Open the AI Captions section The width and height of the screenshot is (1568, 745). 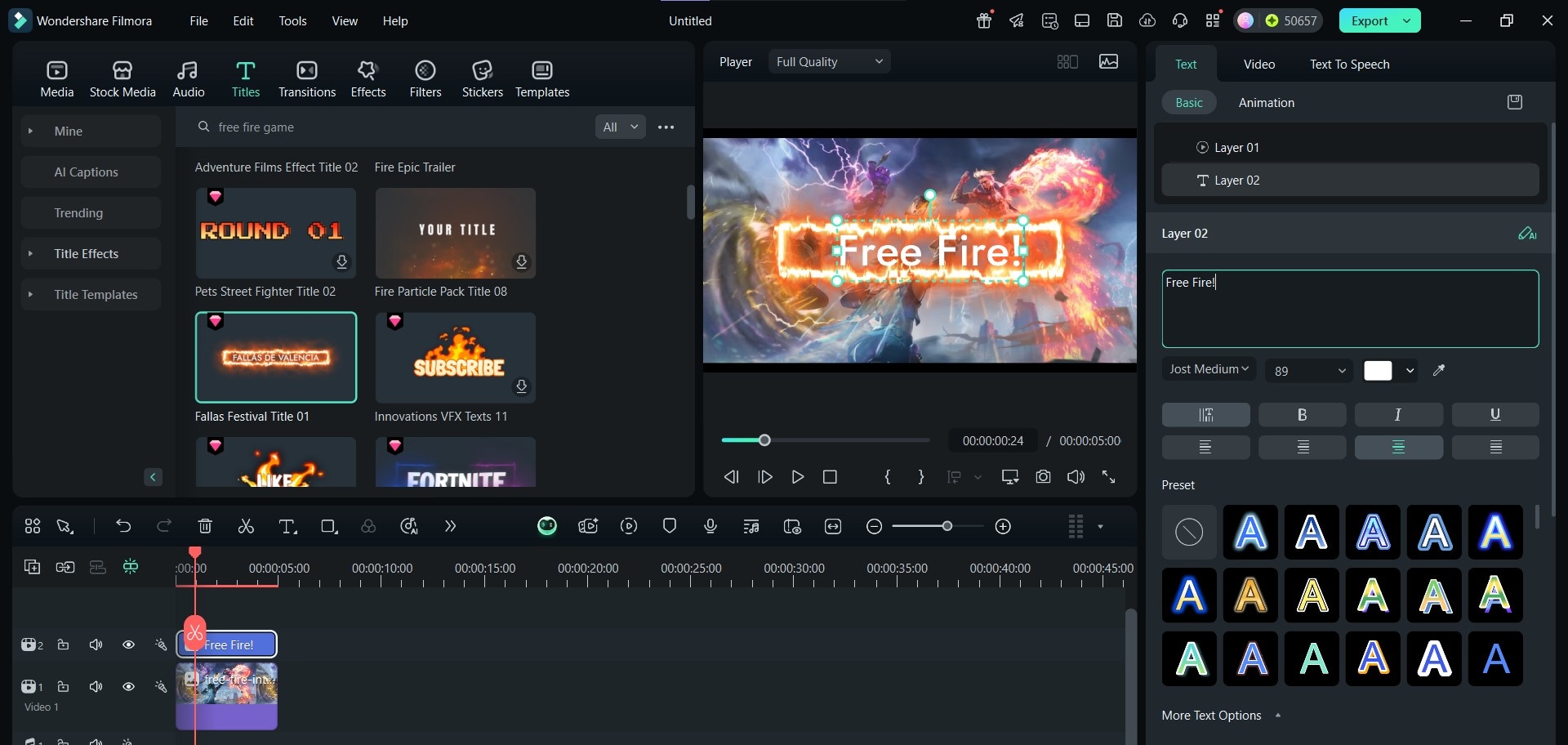click(91, 172)
